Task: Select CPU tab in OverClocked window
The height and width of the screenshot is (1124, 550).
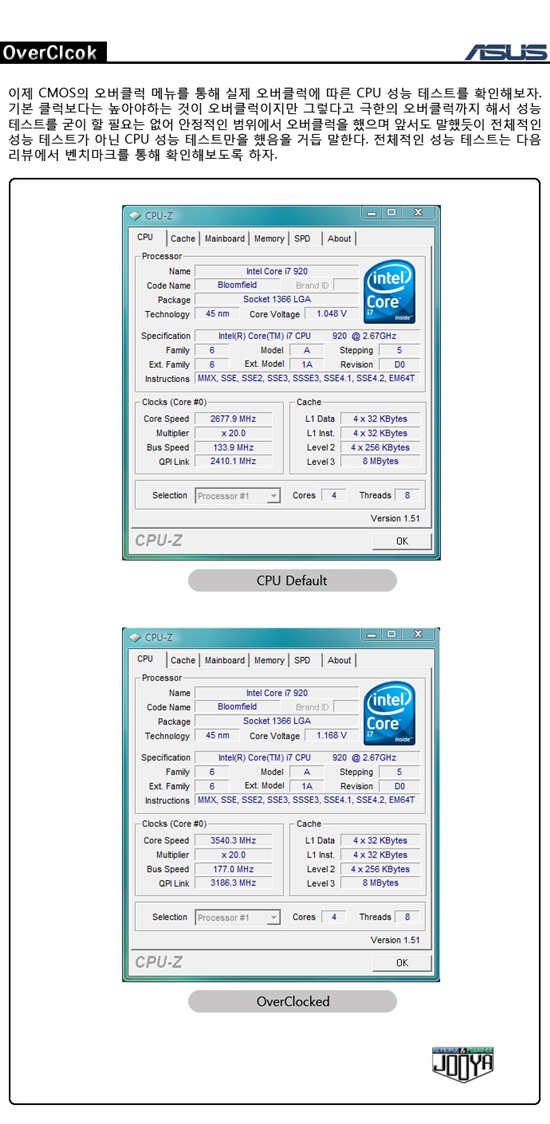Action: (146, 659)
